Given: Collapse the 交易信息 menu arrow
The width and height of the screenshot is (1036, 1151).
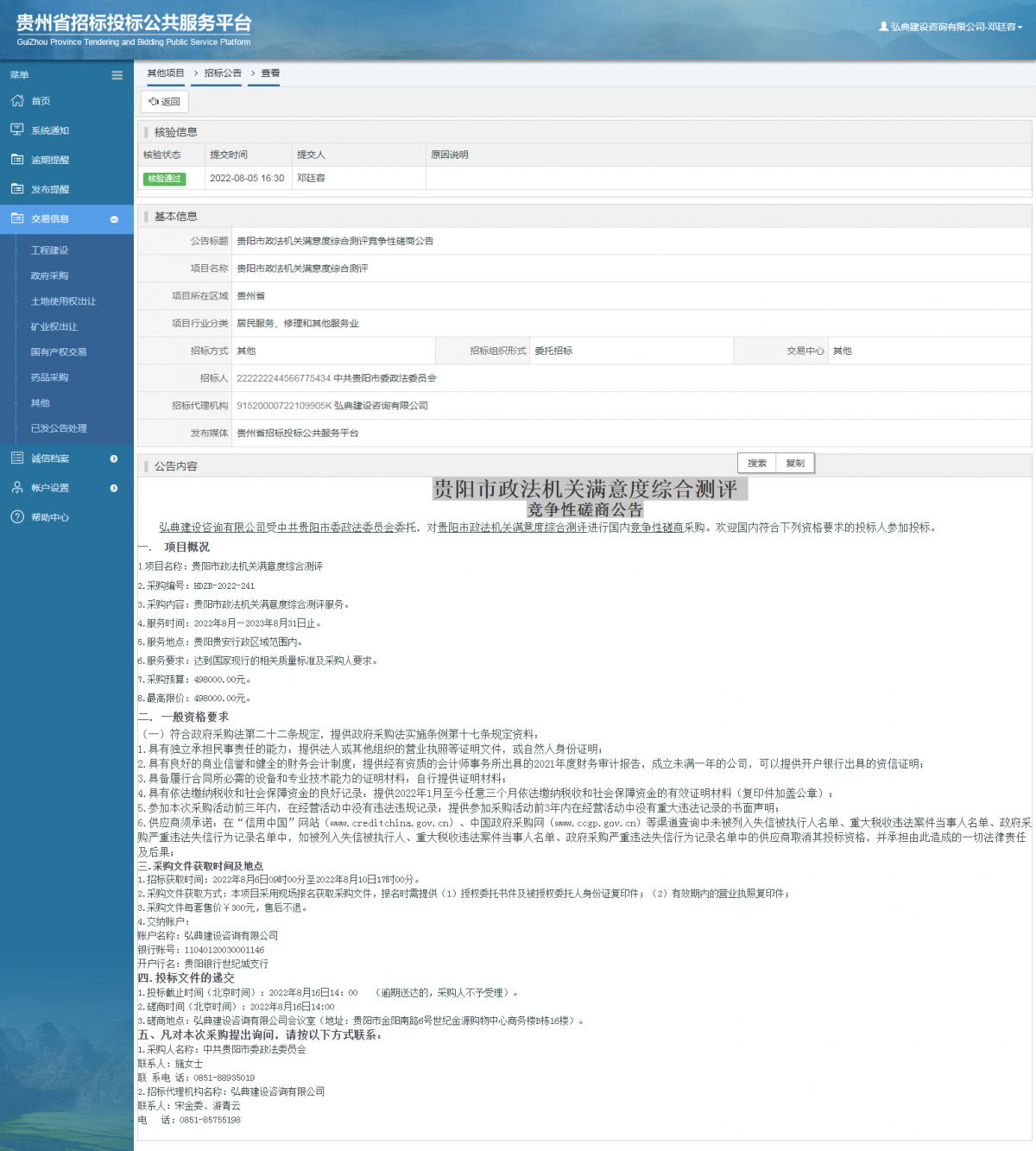Looking at the screenshot, I should [x=114, y=219].
